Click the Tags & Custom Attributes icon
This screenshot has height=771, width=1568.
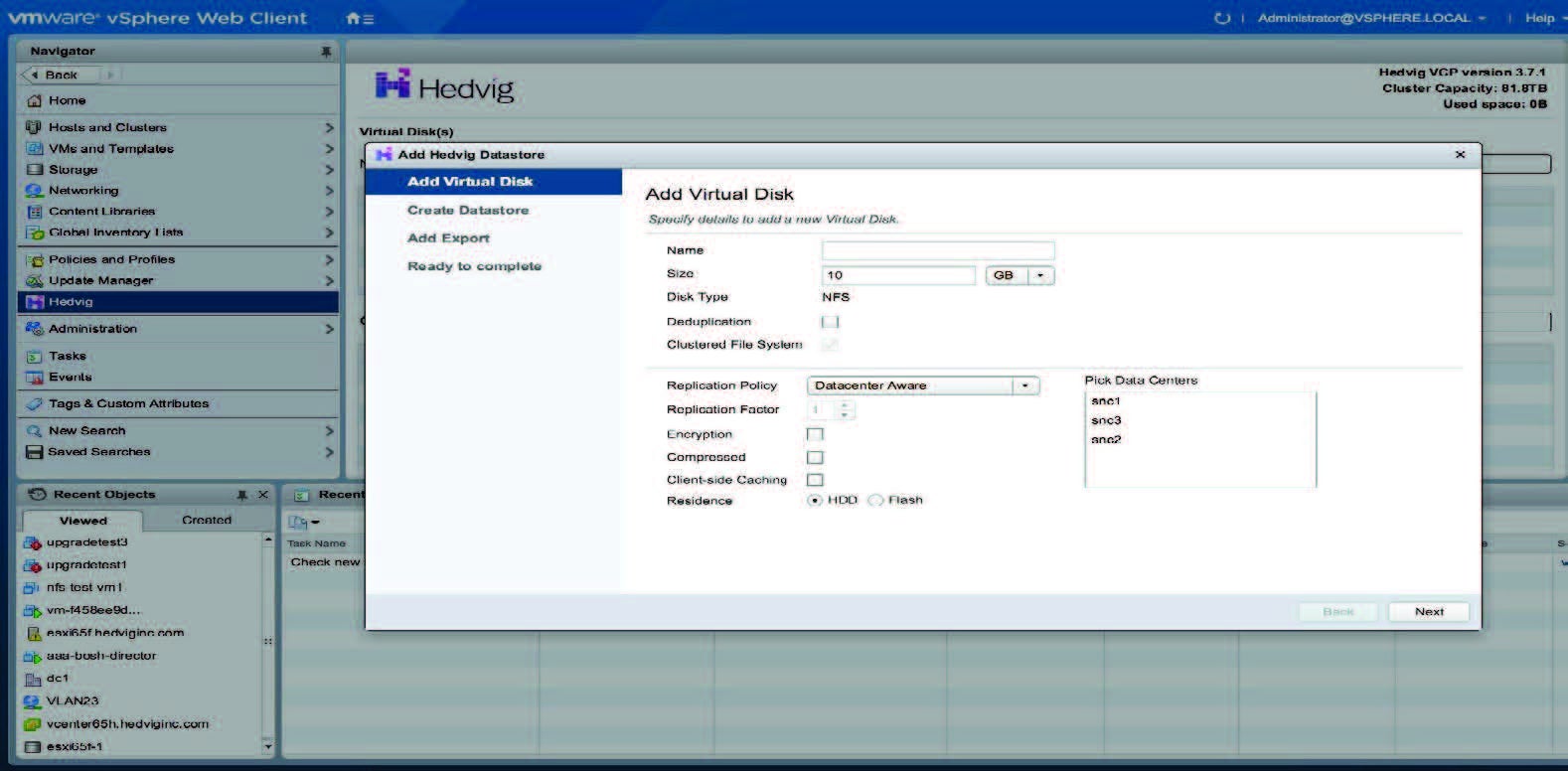[x=35, y=404]
